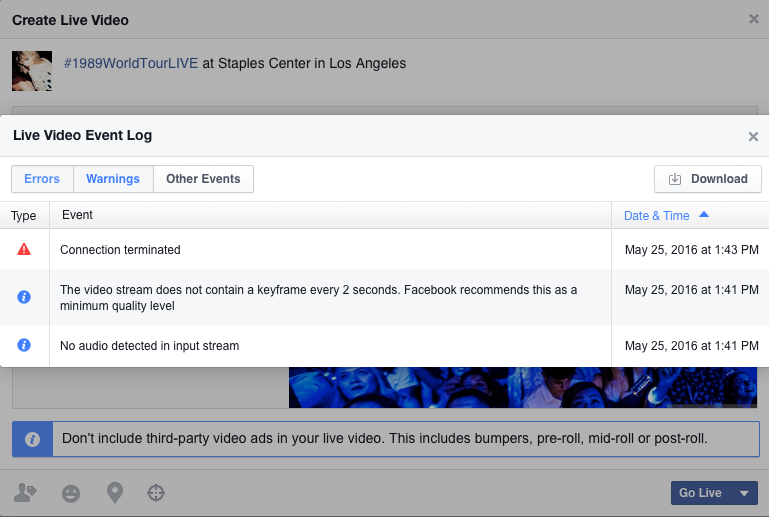The image size is (769, 517).
Task: Download the event log
Action: (708, 179)
